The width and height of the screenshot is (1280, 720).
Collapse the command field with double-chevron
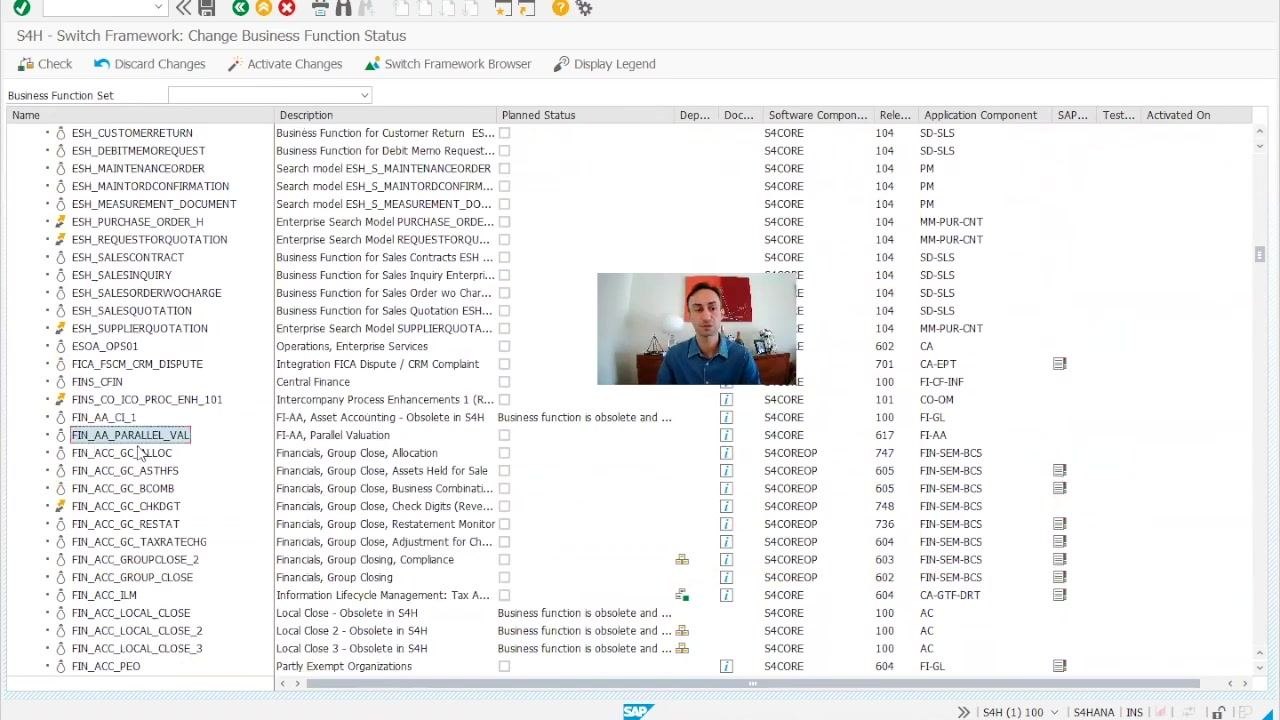(183, 8)
